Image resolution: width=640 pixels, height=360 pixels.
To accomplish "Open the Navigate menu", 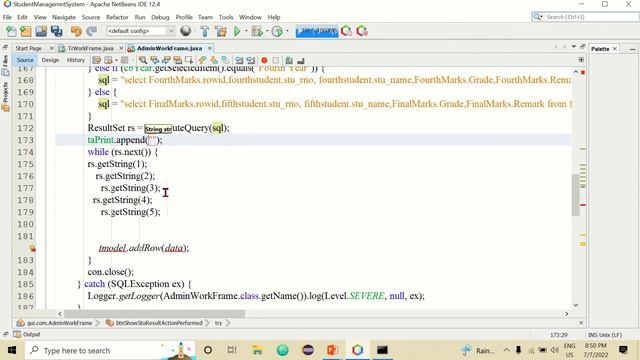I will 64,17.
